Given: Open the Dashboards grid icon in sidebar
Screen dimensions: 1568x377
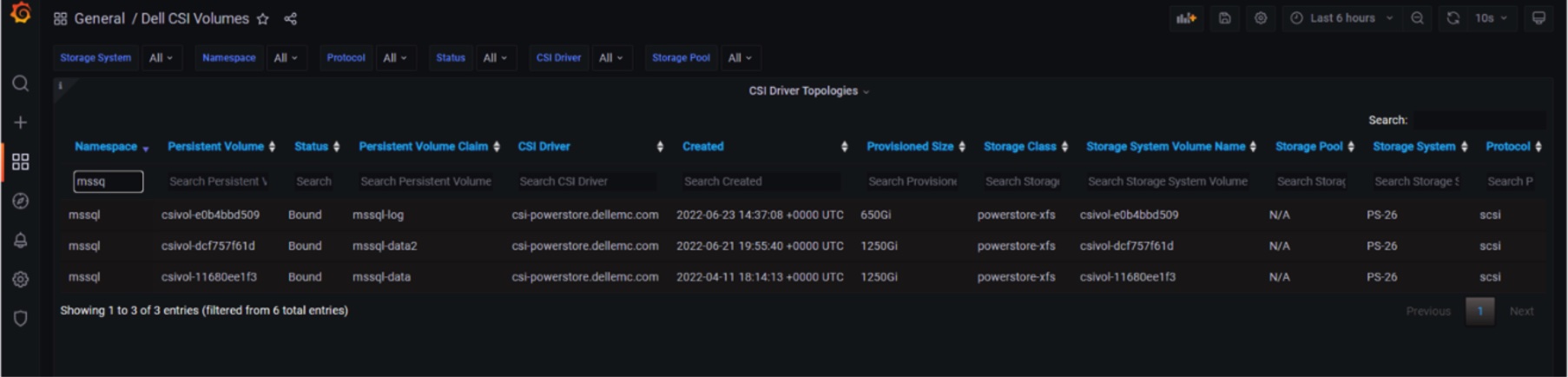Looking at the screenshot, I should [21, 162].
